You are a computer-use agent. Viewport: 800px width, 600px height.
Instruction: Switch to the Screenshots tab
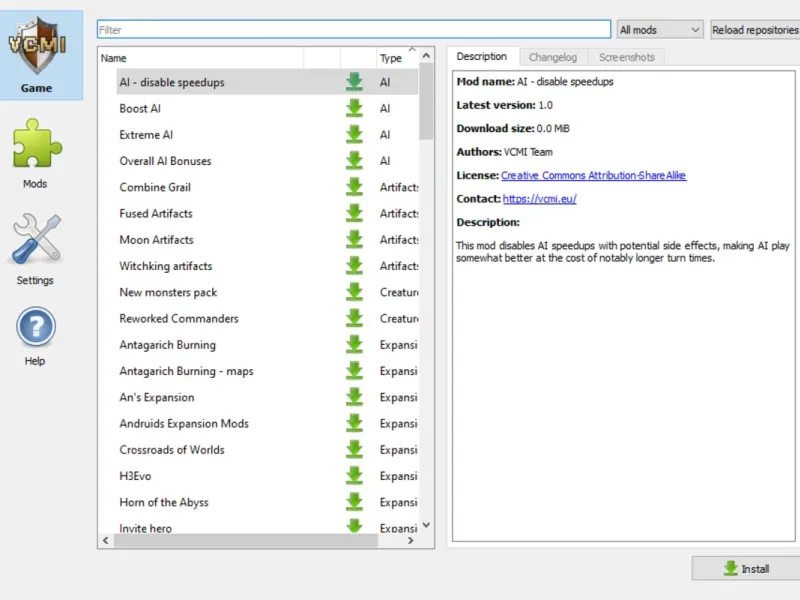pos(627,57)
